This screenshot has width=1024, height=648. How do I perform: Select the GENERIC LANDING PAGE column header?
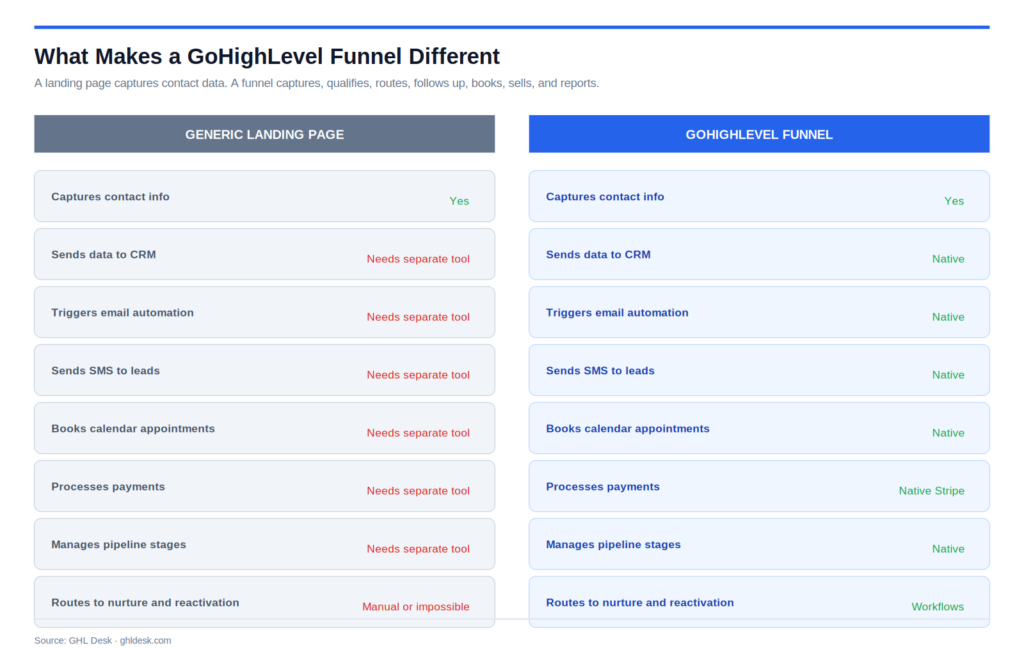264,134
